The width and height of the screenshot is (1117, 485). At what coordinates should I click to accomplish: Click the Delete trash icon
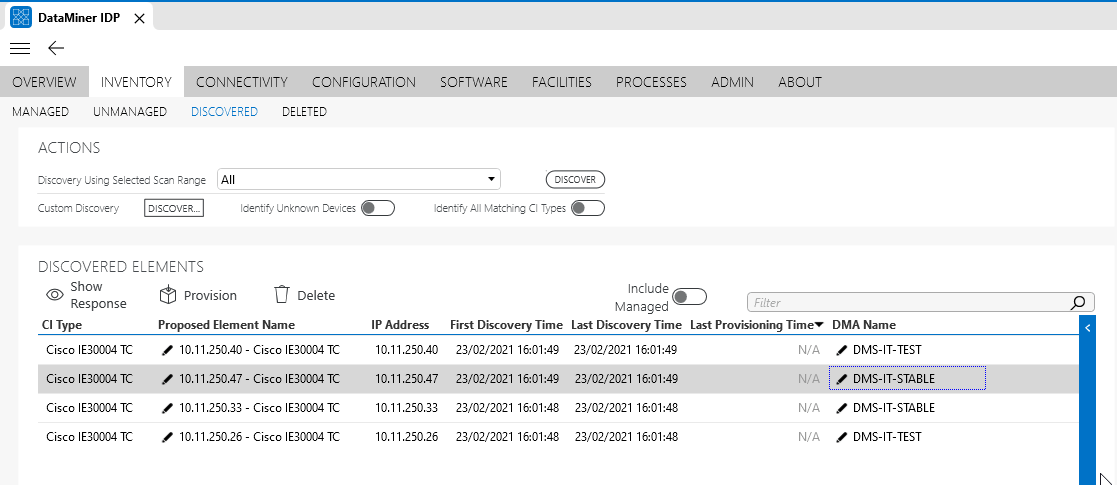(282, 295)
